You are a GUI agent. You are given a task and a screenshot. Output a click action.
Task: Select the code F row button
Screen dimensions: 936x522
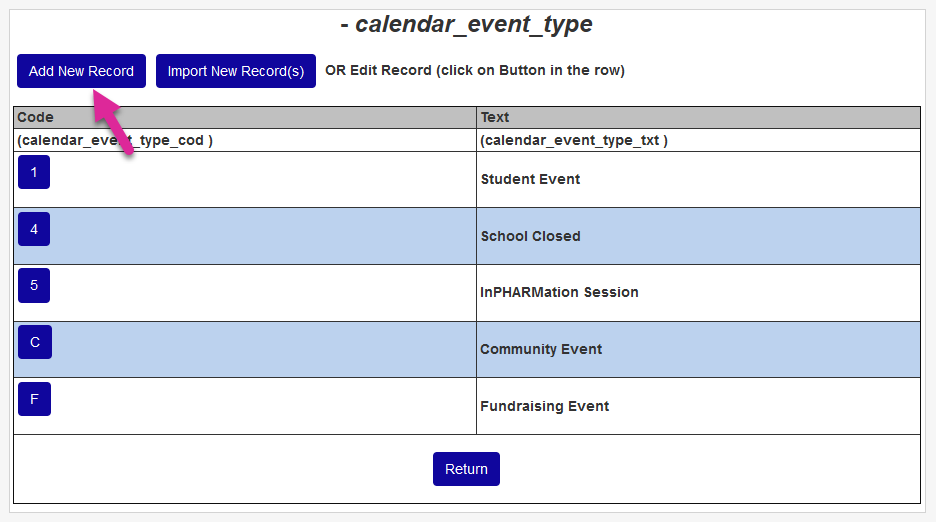click(34, 399)
